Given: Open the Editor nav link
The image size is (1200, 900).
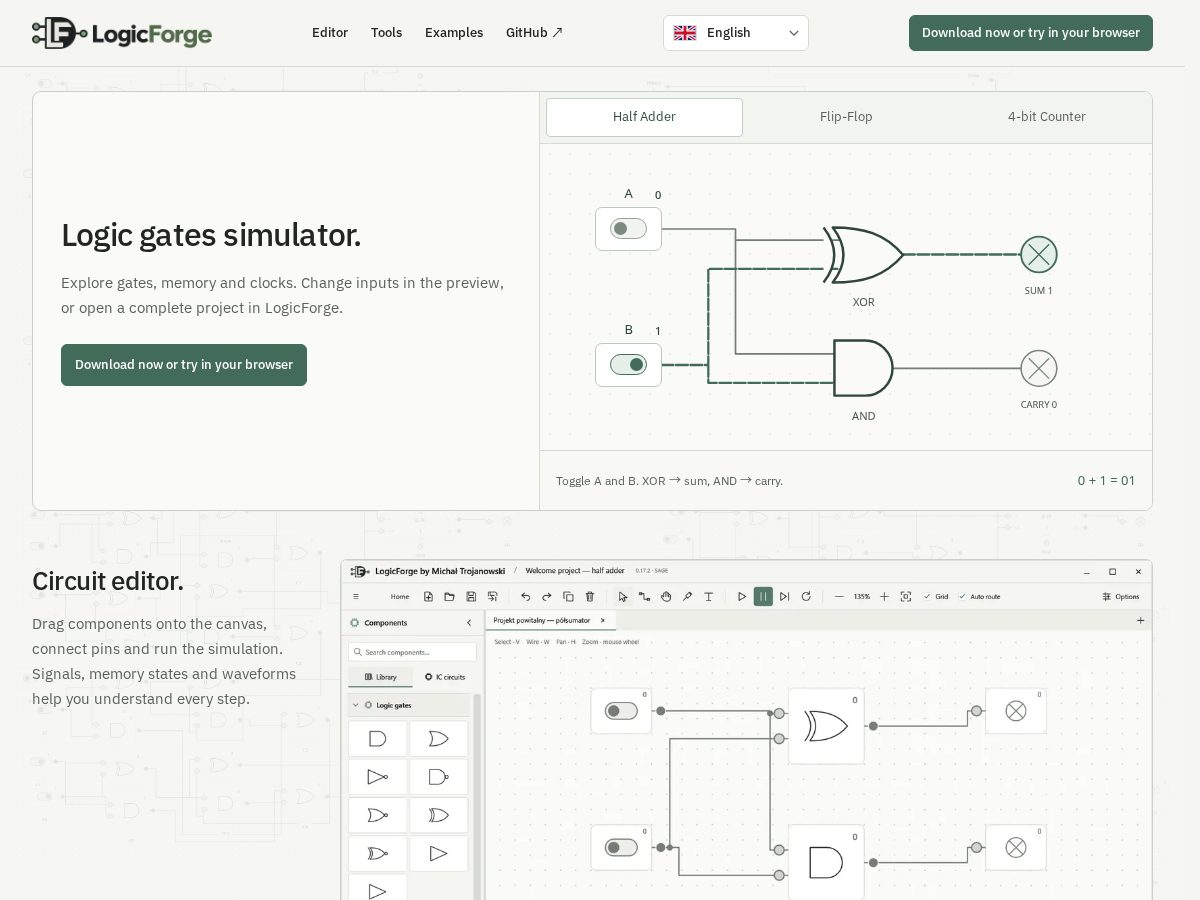Looking at the screenshot, I should coord(330,33).
